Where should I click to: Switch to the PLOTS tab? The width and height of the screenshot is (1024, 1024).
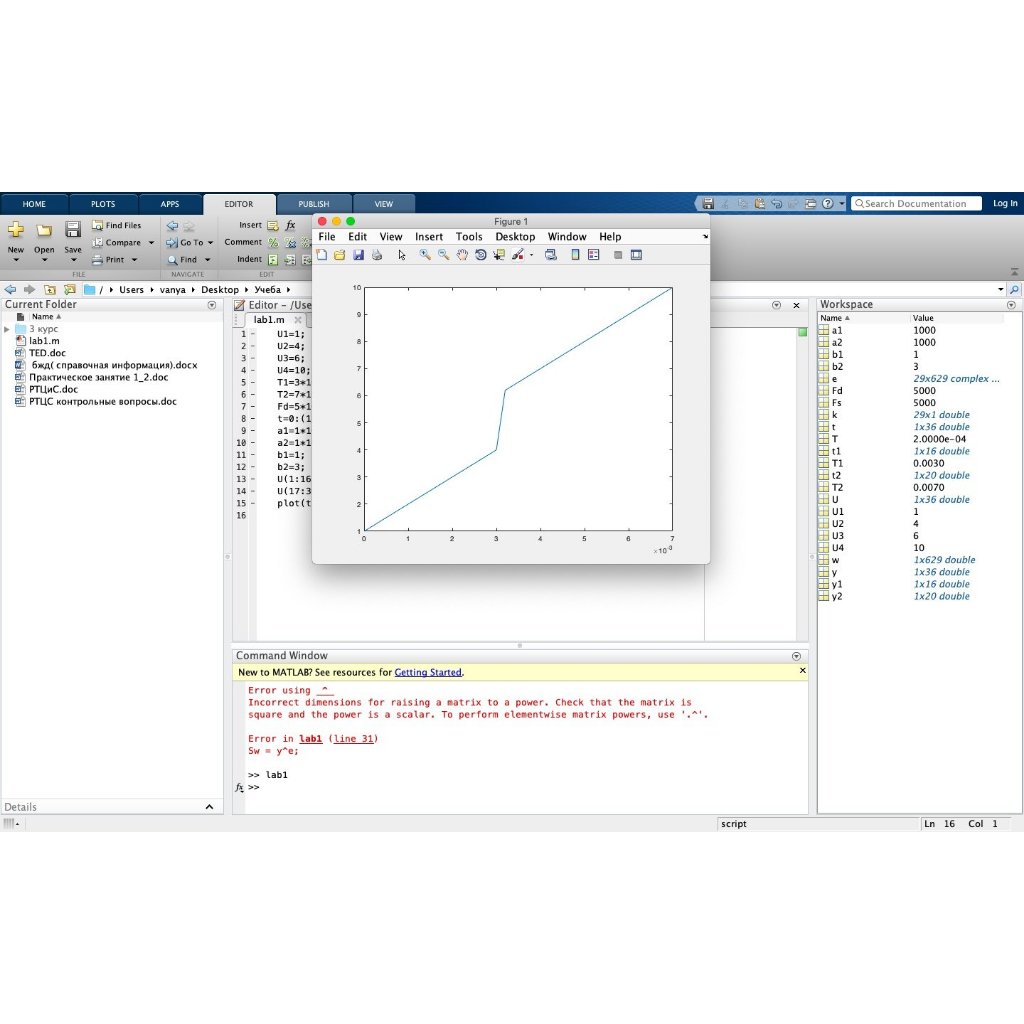(103, 204)
